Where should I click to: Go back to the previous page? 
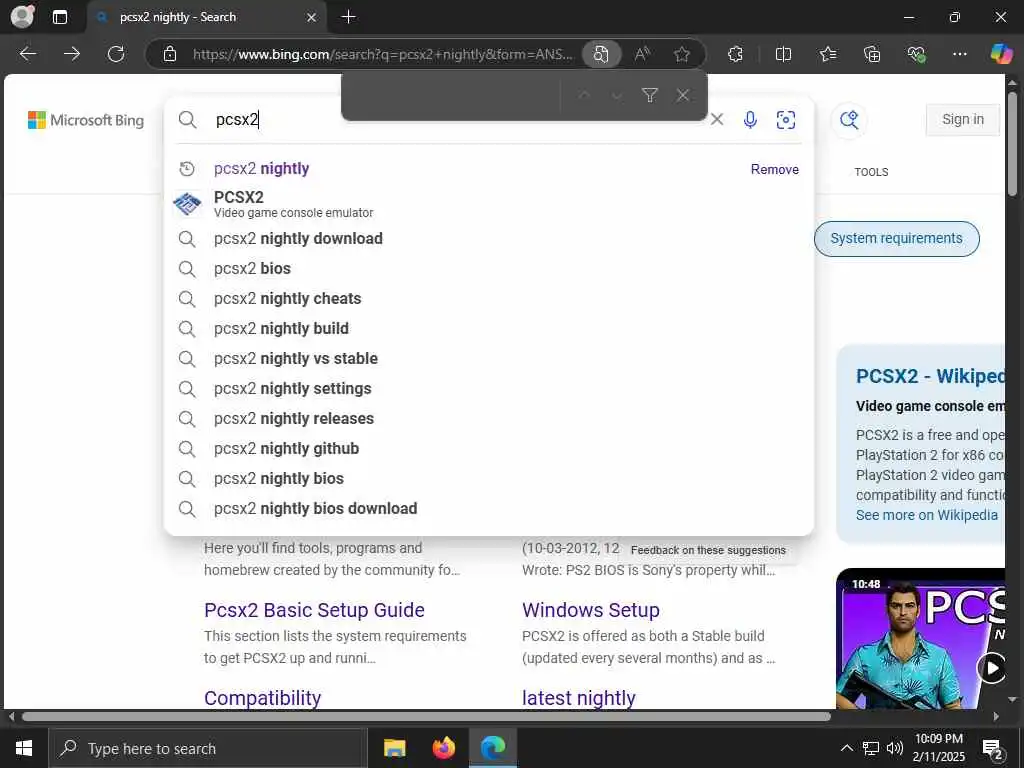pos(27,54)
